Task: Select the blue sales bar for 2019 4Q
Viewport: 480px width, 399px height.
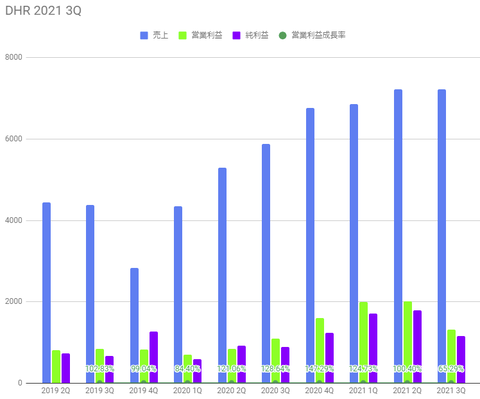Action: click(x=134, y=326)
